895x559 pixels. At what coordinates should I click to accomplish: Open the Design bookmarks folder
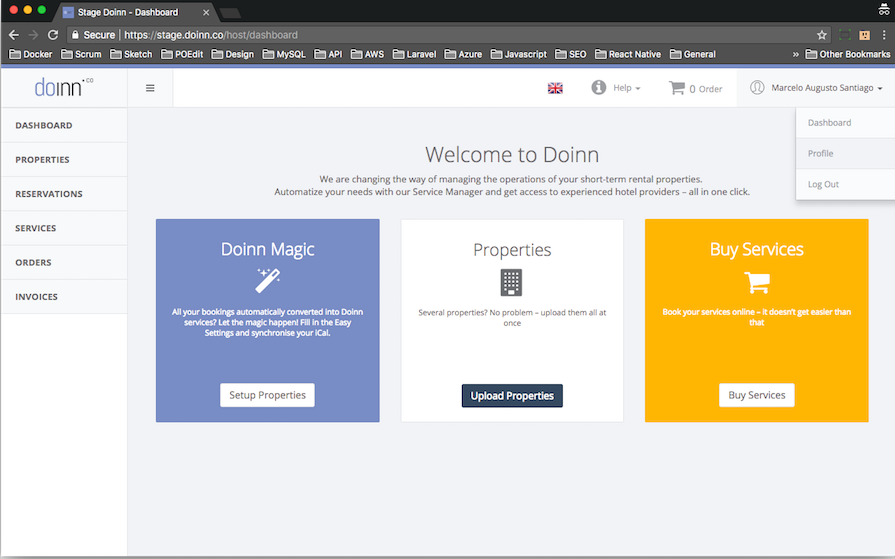(232, 54)
